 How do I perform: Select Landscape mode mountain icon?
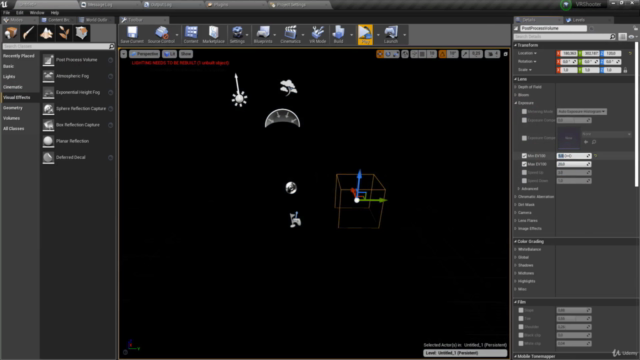pos(46,33)
